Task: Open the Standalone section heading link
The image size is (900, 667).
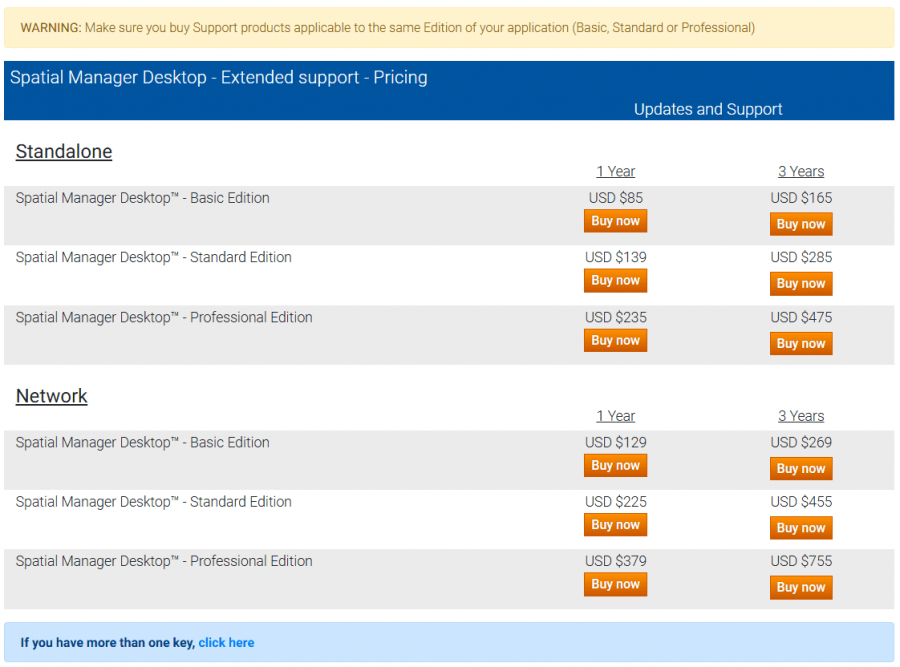Action: click(64, 151)
